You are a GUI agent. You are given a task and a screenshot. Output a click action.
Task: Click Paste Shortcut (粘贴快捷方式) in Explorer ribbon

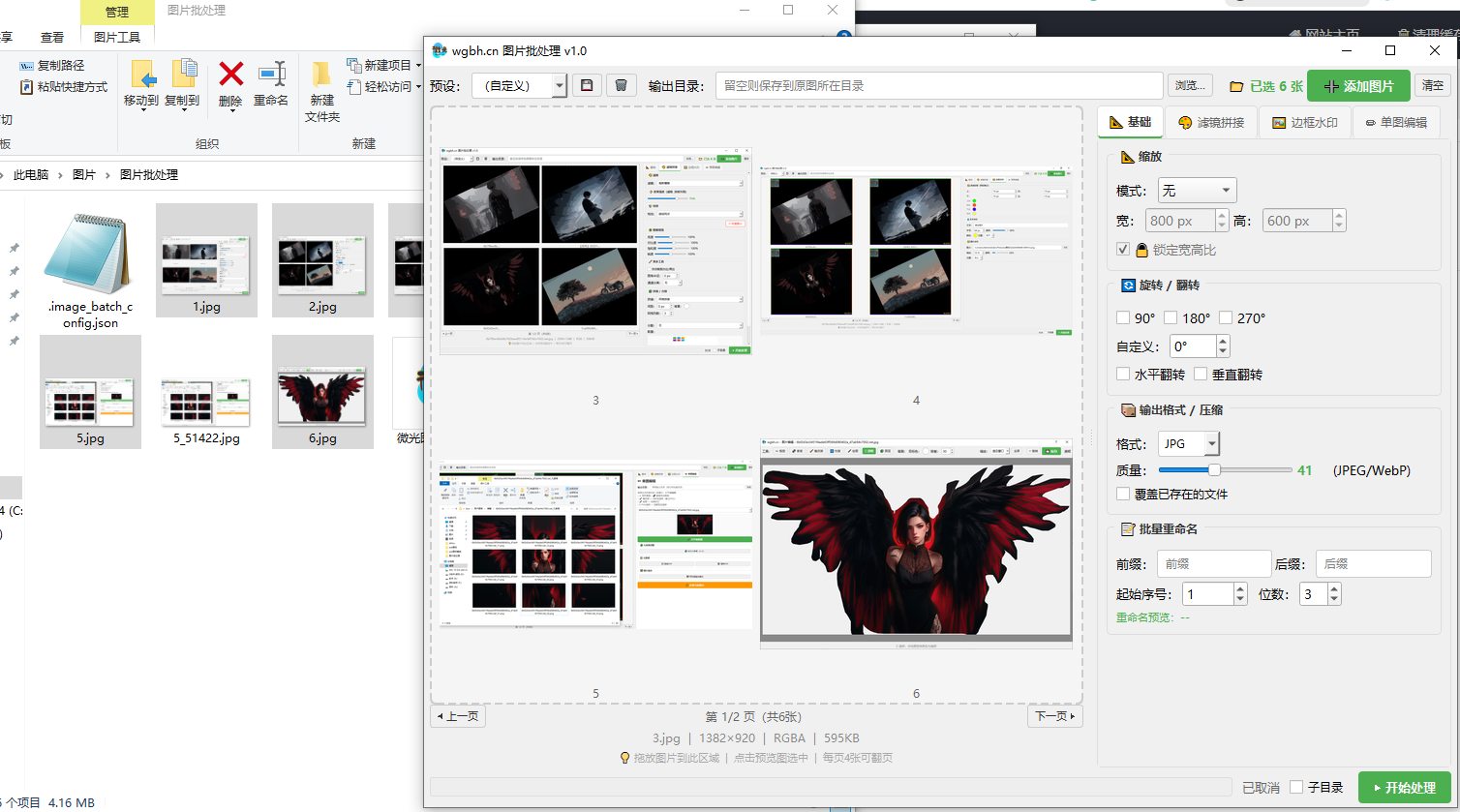(64, 86)
